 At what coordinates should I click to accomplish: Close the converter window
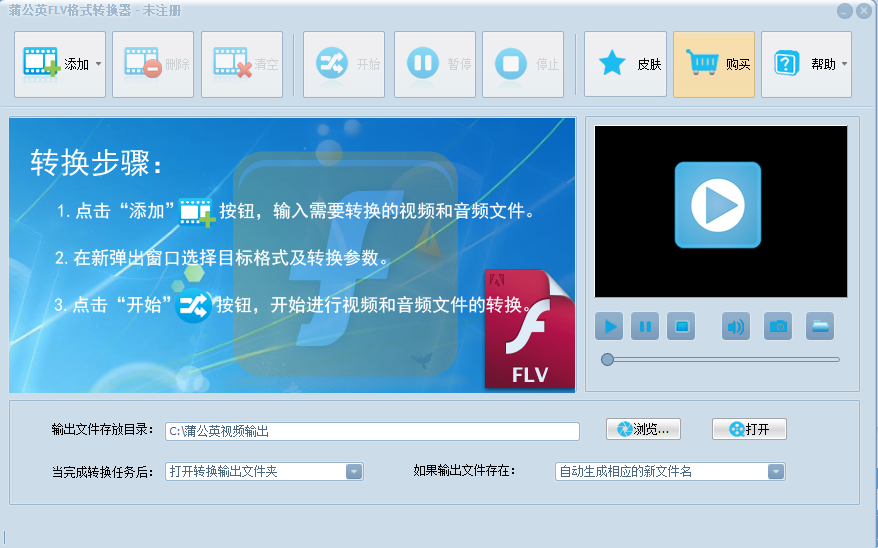(864, 11)
